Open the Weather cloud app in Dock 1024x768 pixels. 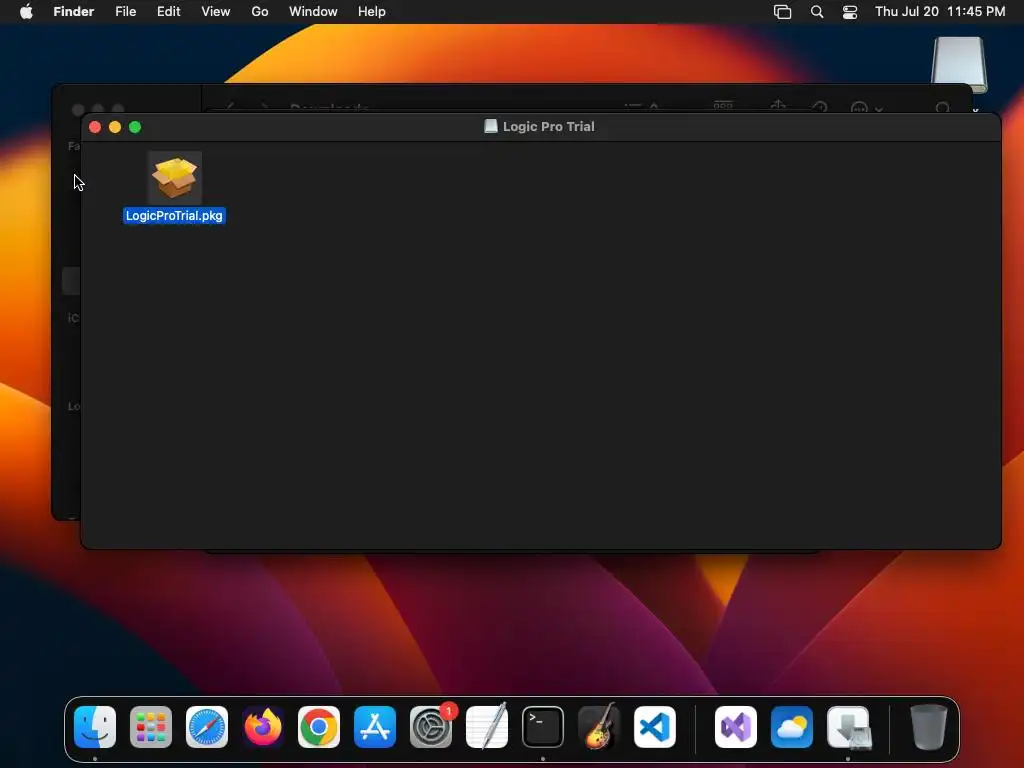tap(792, 727)
